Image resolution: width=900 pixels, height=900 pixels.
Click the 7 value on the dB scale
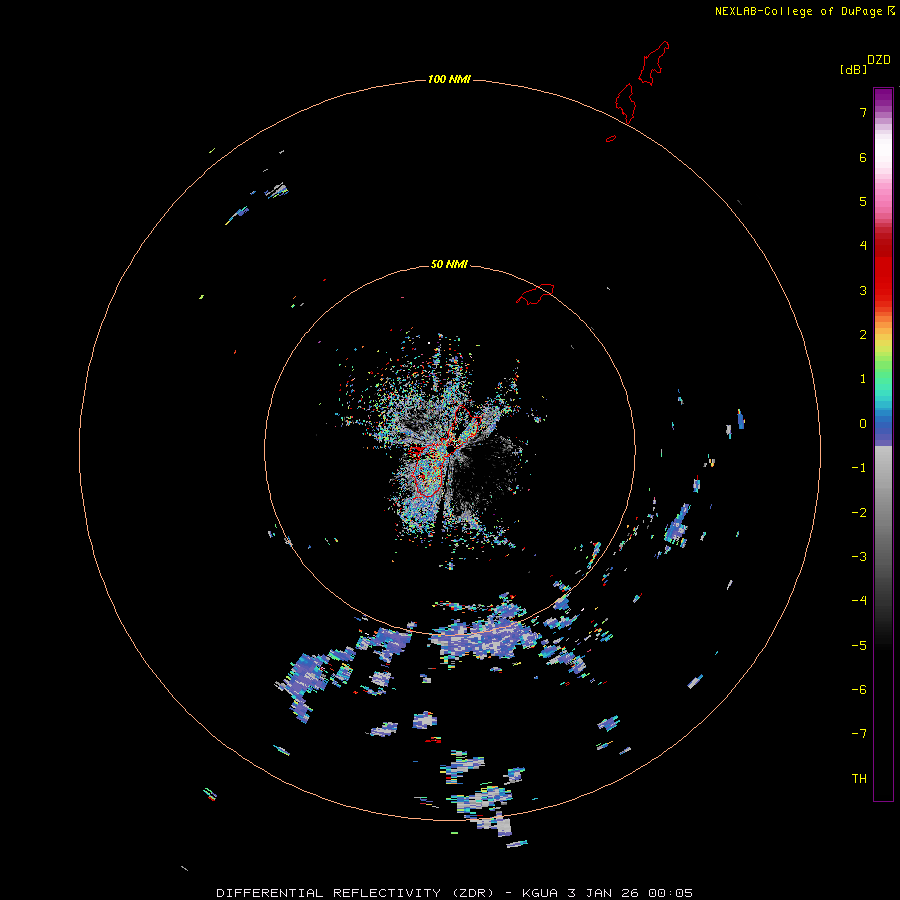tap(863, 112)
